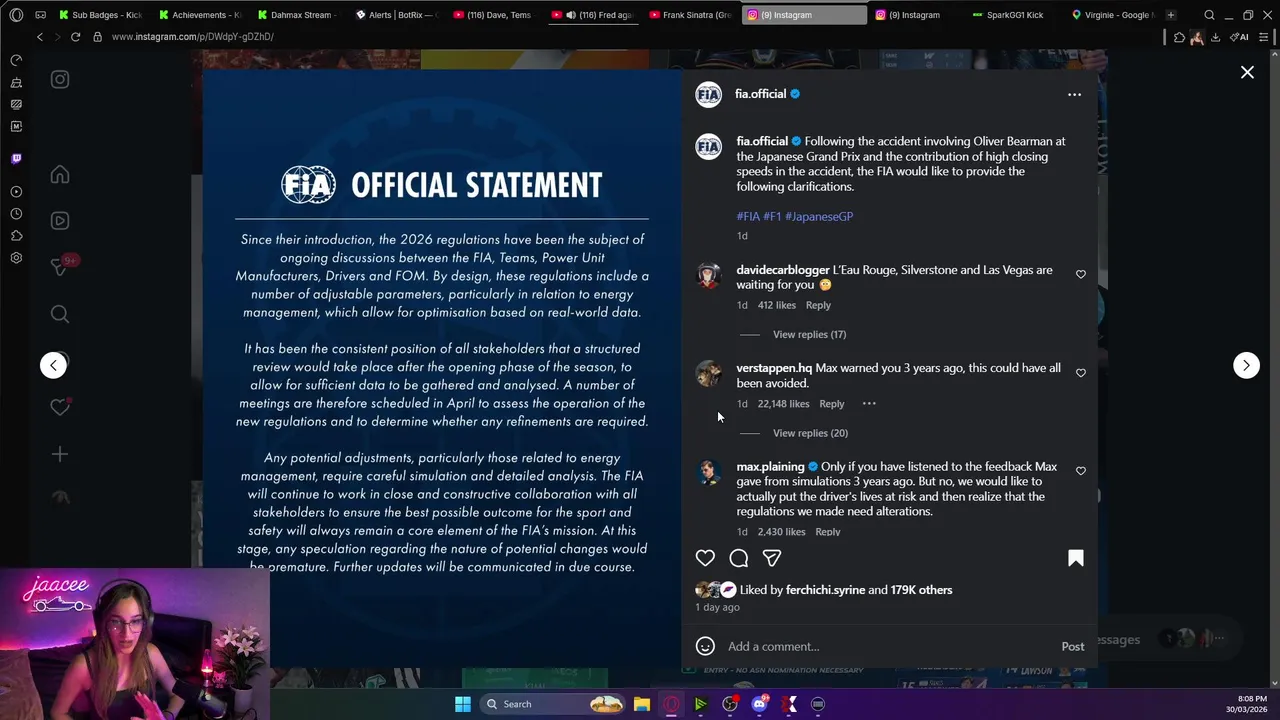
Task: Show the 22,148 likes on the verstappen.hq comment
Action: click(783, 404)
